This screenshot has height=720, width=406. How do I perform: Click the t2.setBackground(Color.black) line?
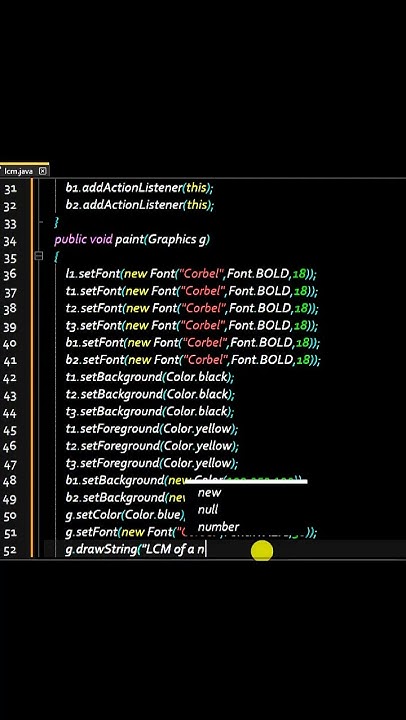[x=150, y=394]
